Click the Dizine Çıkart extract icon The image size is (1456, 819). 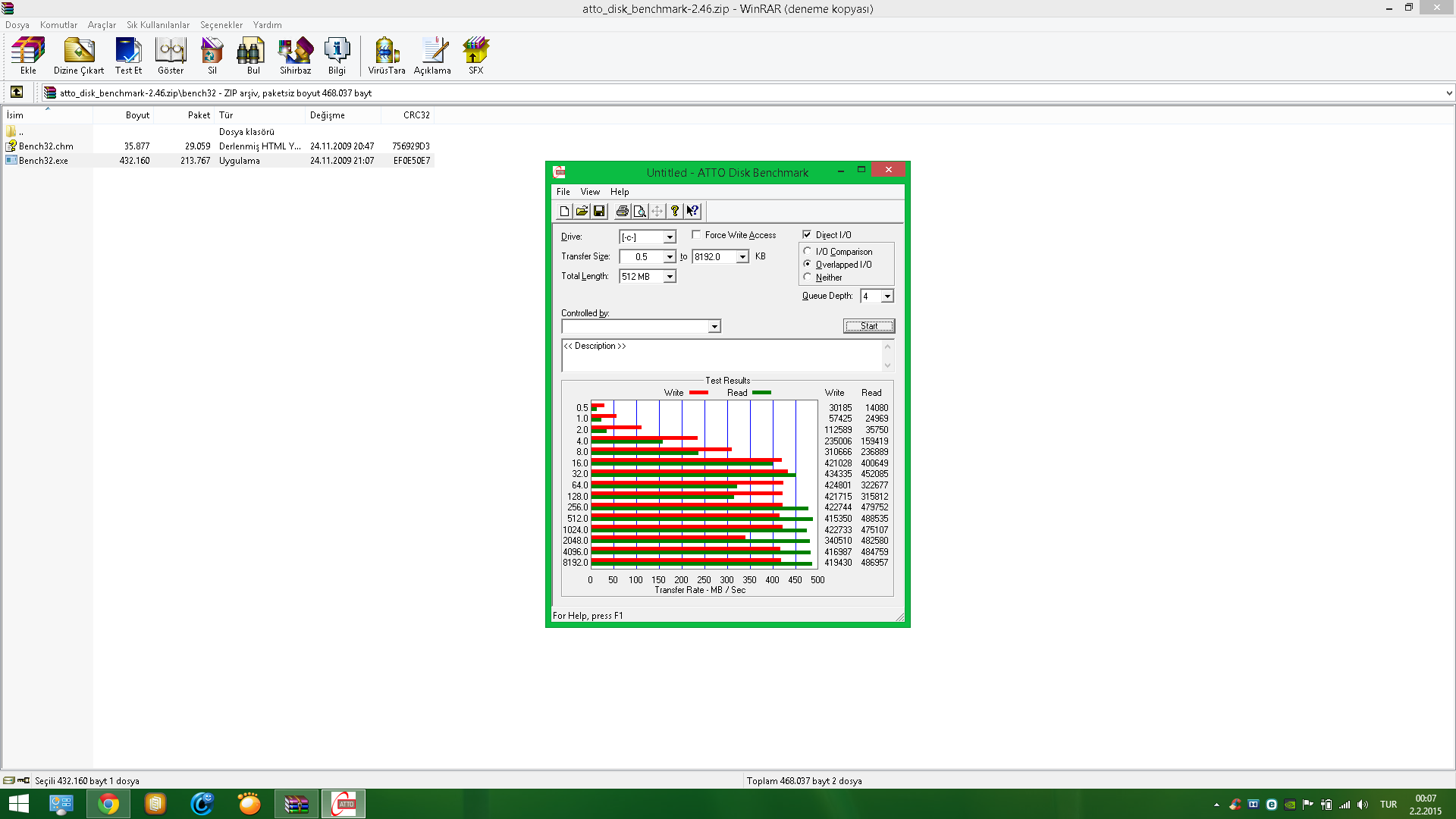click(x=79, y=56)
